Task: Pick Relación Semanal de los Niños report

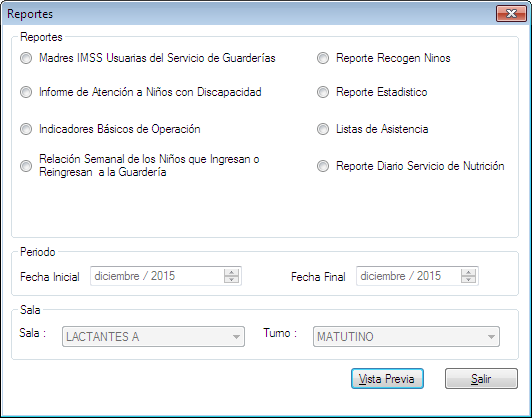Action: tap(26, 166)
